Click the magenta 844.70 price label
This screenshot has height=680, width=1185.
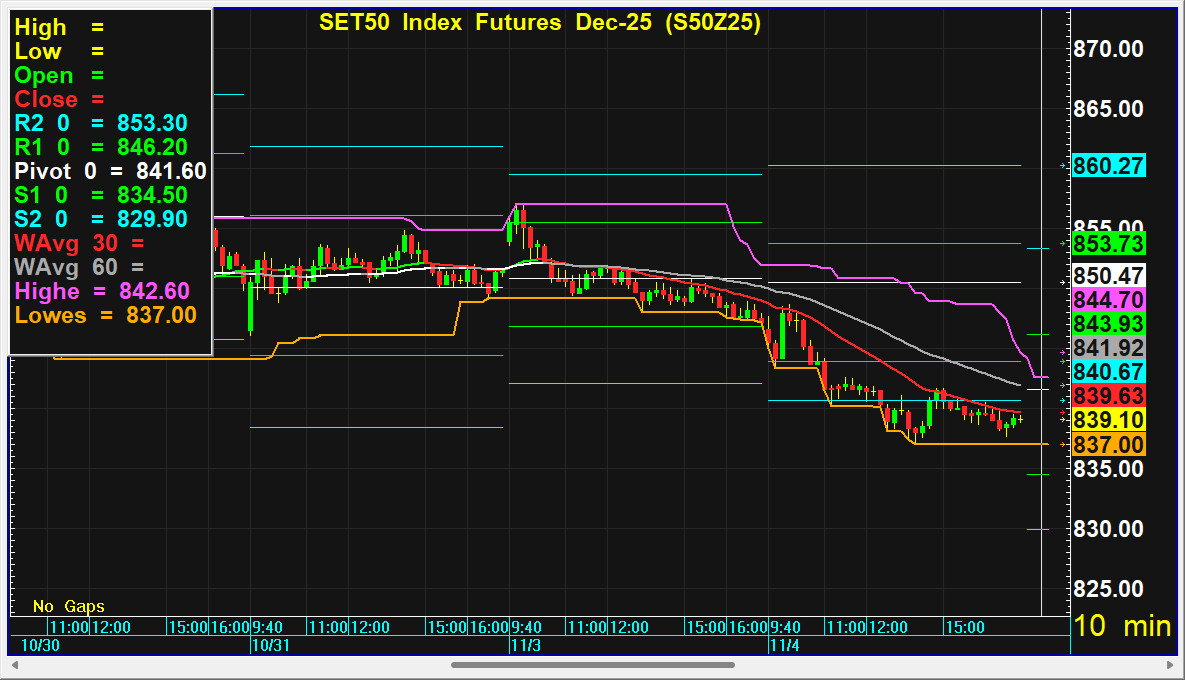pyautogui.click(x=1108, y=299)
